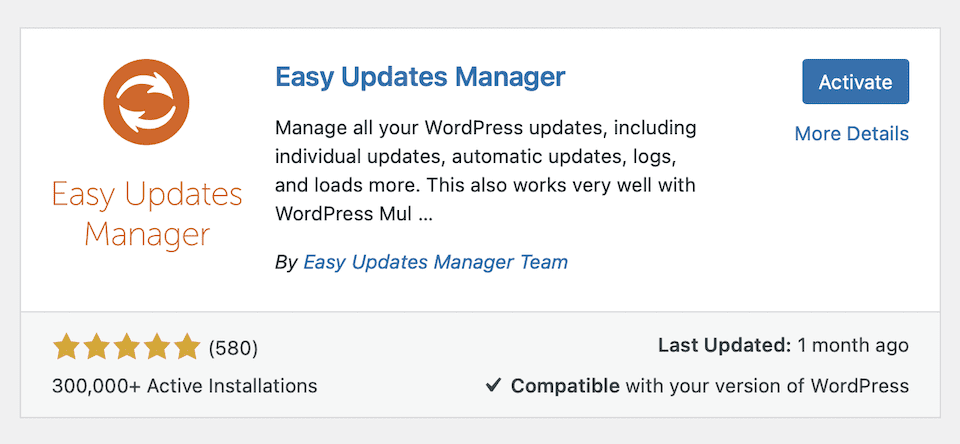Click the fourth gold rating star
Viewport: 960px width, 444px height.
pyautogui.click(x=157, y=348)
